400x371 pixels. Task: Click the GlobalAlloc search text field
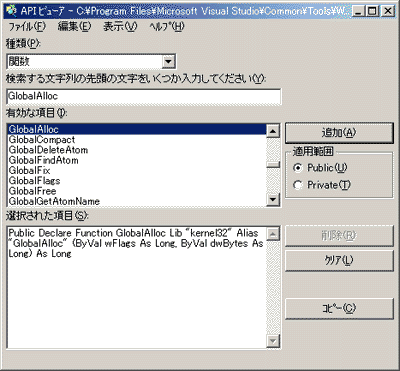pyautogui.click(x=144, y=96)
